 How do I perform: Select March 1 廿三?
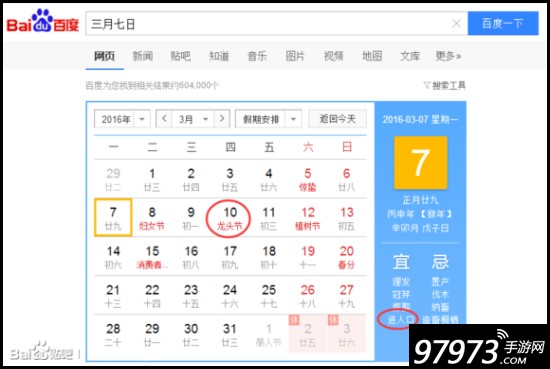click(152, 179)
